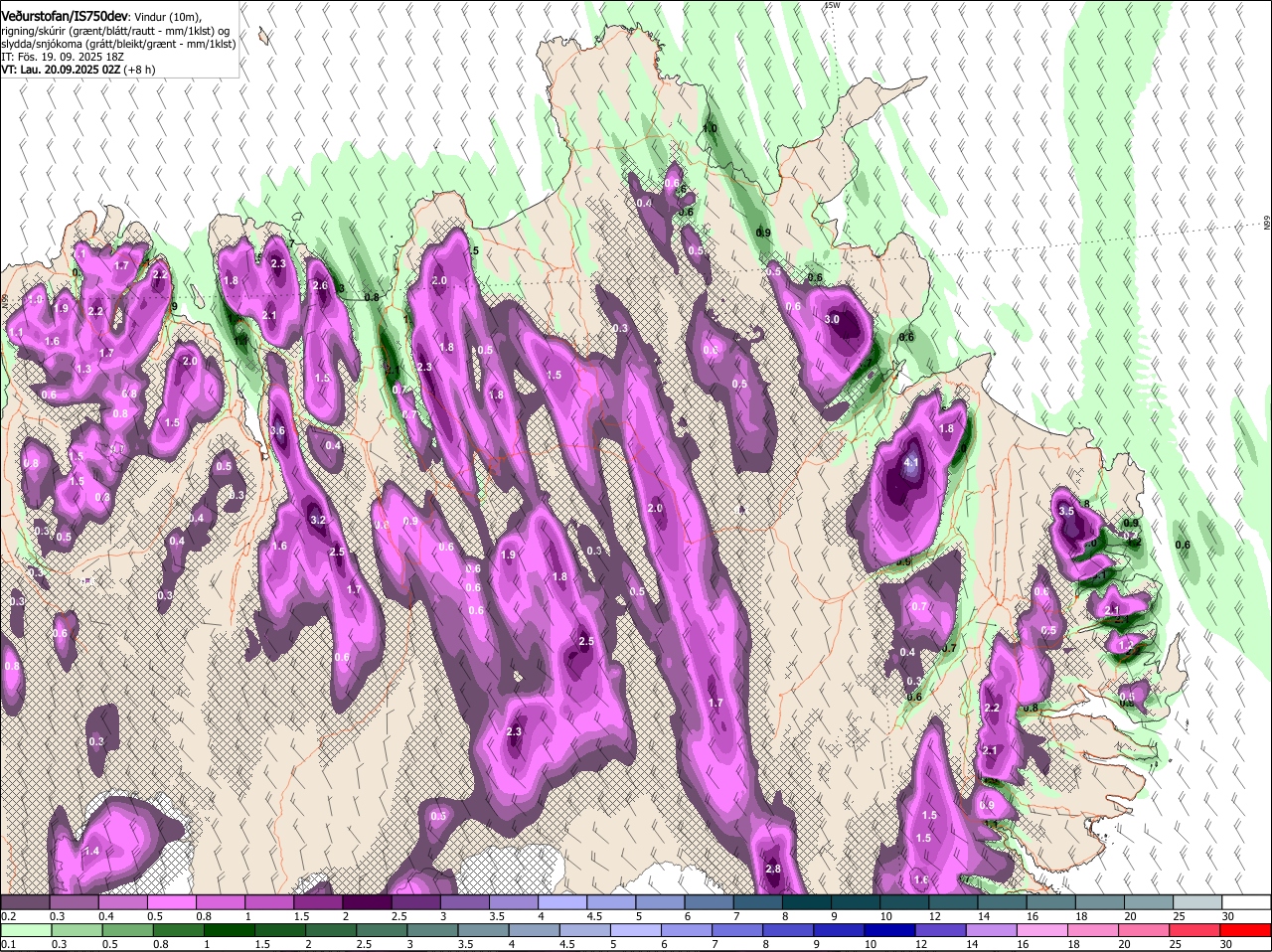This screenshot has height=952, width=1272.
Task: Click the 1.3 precipitation label in the northwest
Action: [83, 369]
